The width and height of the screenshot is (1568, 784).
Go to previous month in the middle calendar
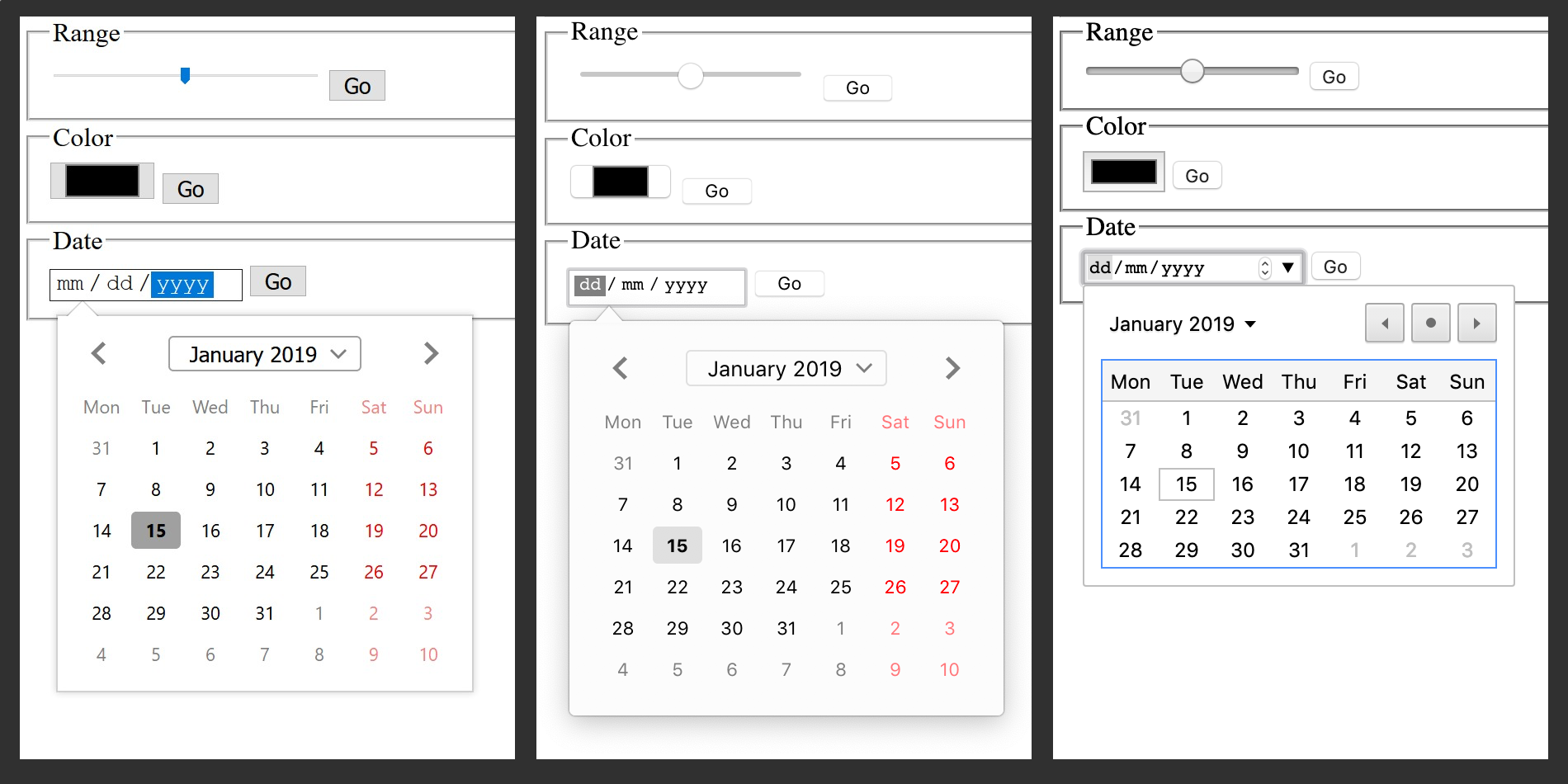coord(621,368)
